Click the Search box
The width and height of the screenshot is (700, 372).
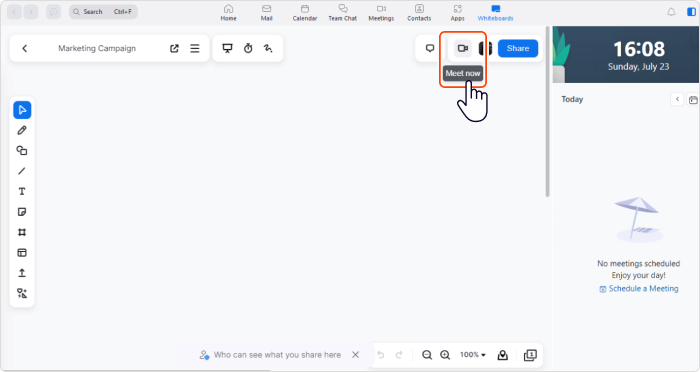click(103, 12)
